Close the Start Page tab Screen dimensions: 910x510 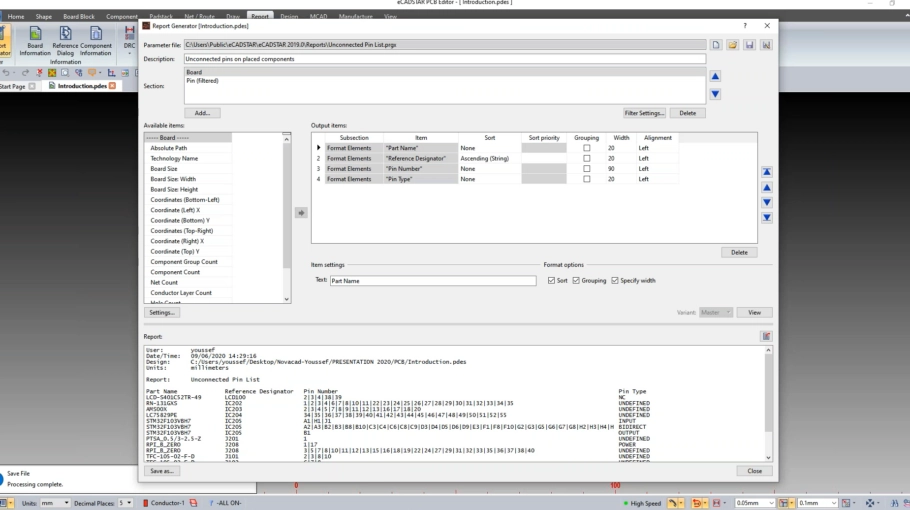pos(32,86)
